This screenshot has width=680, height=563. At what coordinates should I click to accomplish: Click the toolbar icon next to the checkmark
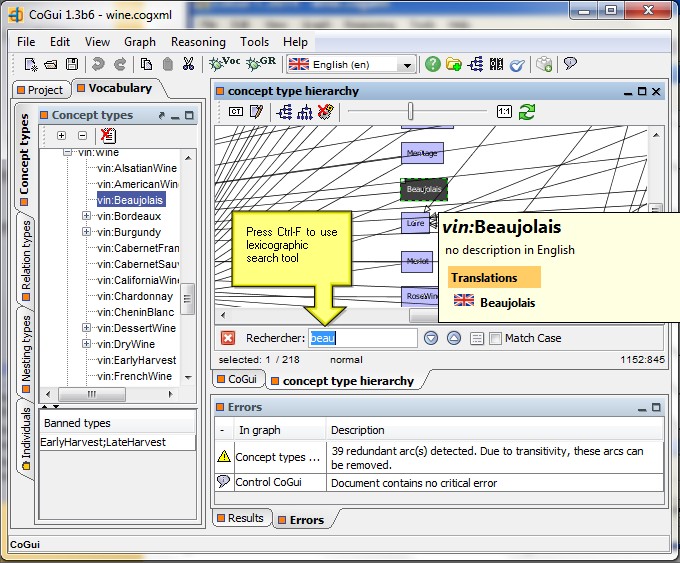tap(496, 64)
